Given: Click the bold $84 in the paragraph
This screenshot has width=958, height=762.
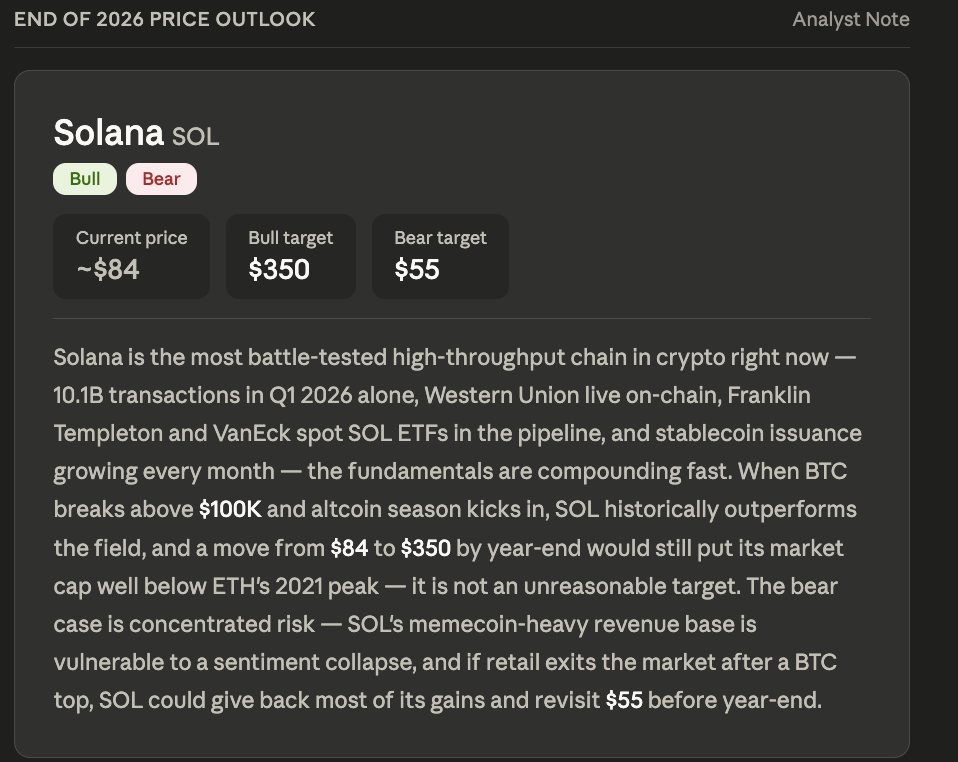Looking at the screenshot, I should pyautogui.click(x=349, y=548).
